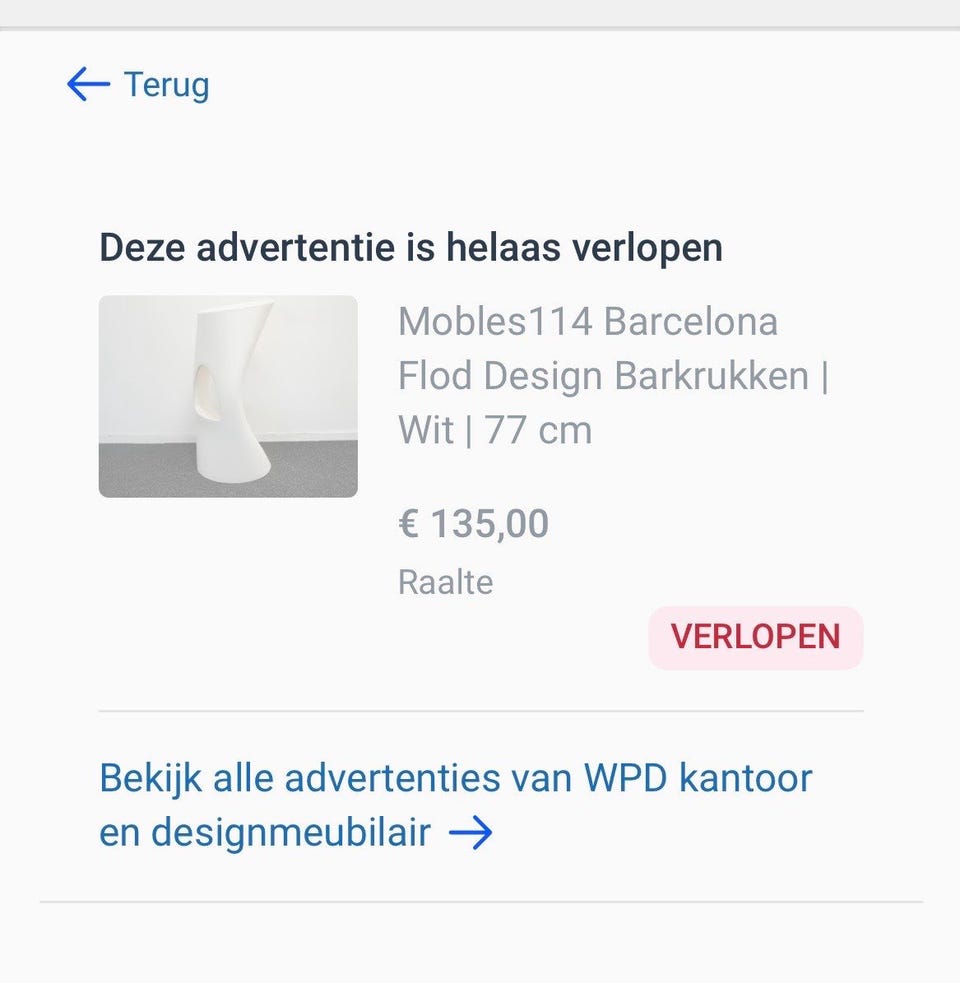Click the 'Wit | 77 cm' title line
Viewport: 960px width, 983px height.
[x=495, y=431]
